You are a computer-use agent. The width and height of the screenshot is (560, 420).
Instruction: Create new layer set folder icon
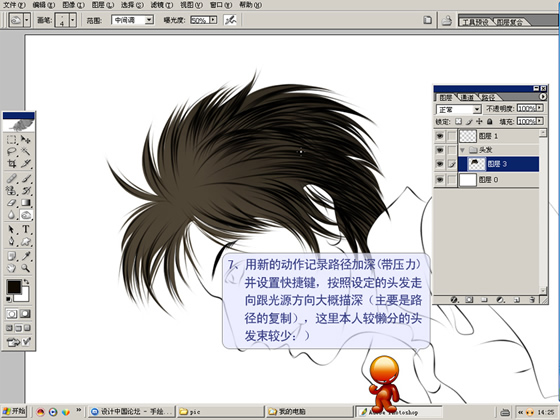(484, 300)
